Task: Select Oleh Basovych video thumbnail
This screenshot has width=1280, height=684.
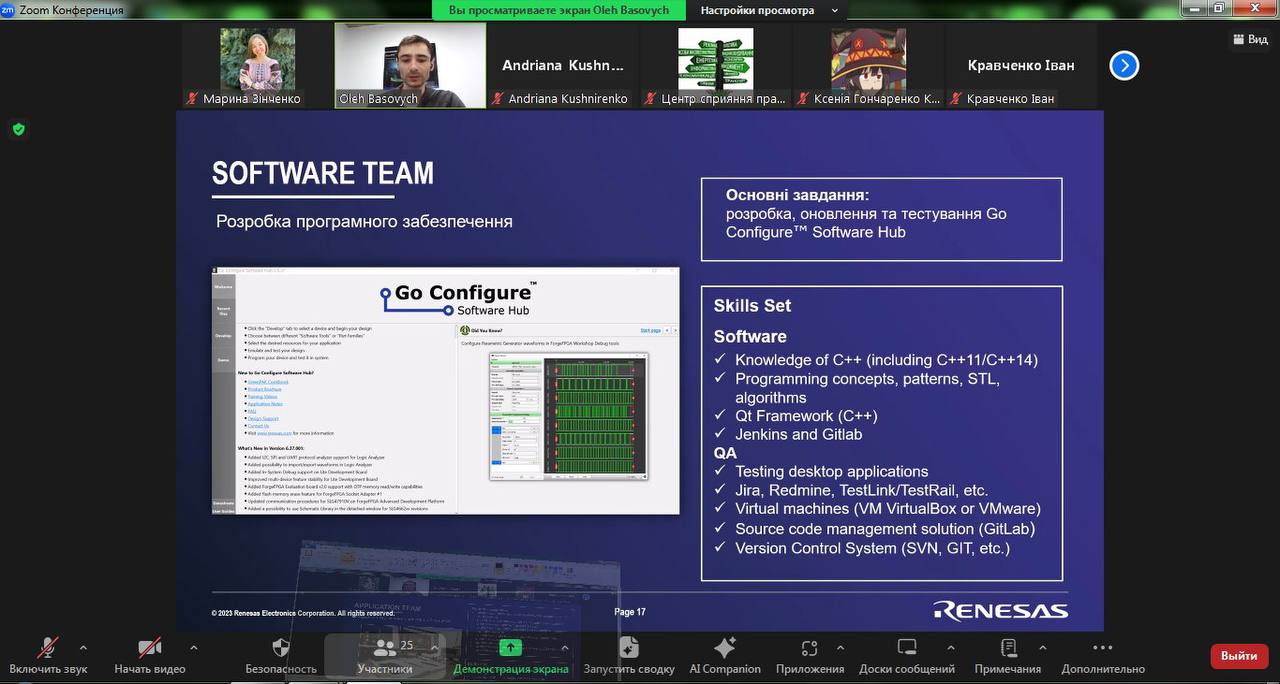Action: coord(410,65)
